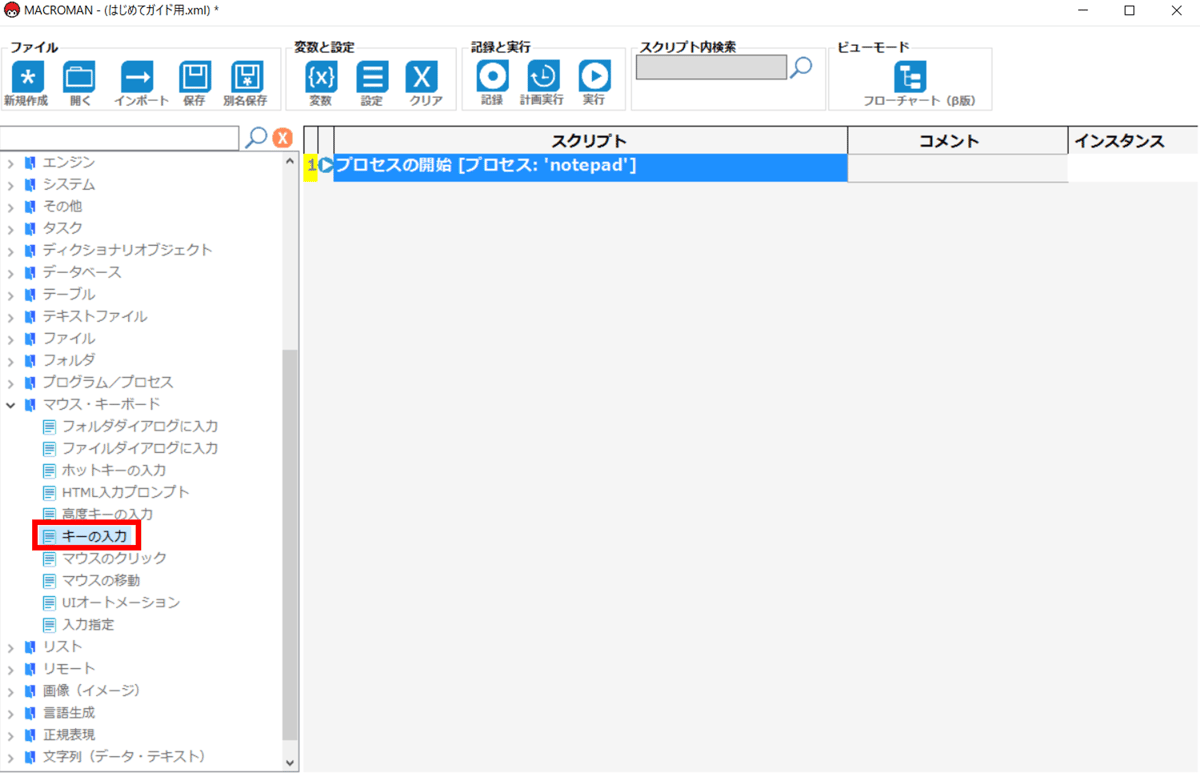The width and height of the screenshot is (1200, 773).
Task: Expand the 正規表現 tree node
Action: (x=11, y=735)
